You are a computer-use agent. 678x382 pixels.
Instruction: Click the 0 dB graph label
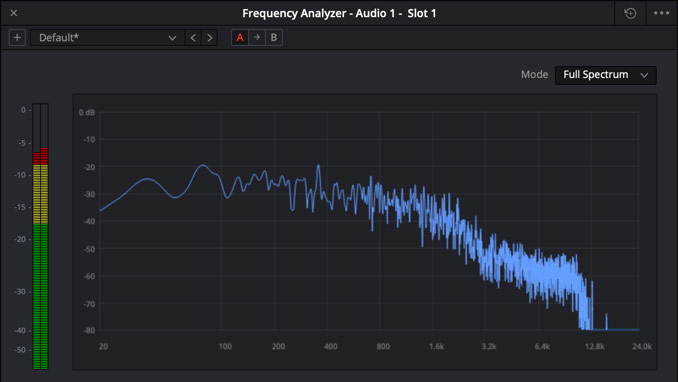tap(86, 112)
